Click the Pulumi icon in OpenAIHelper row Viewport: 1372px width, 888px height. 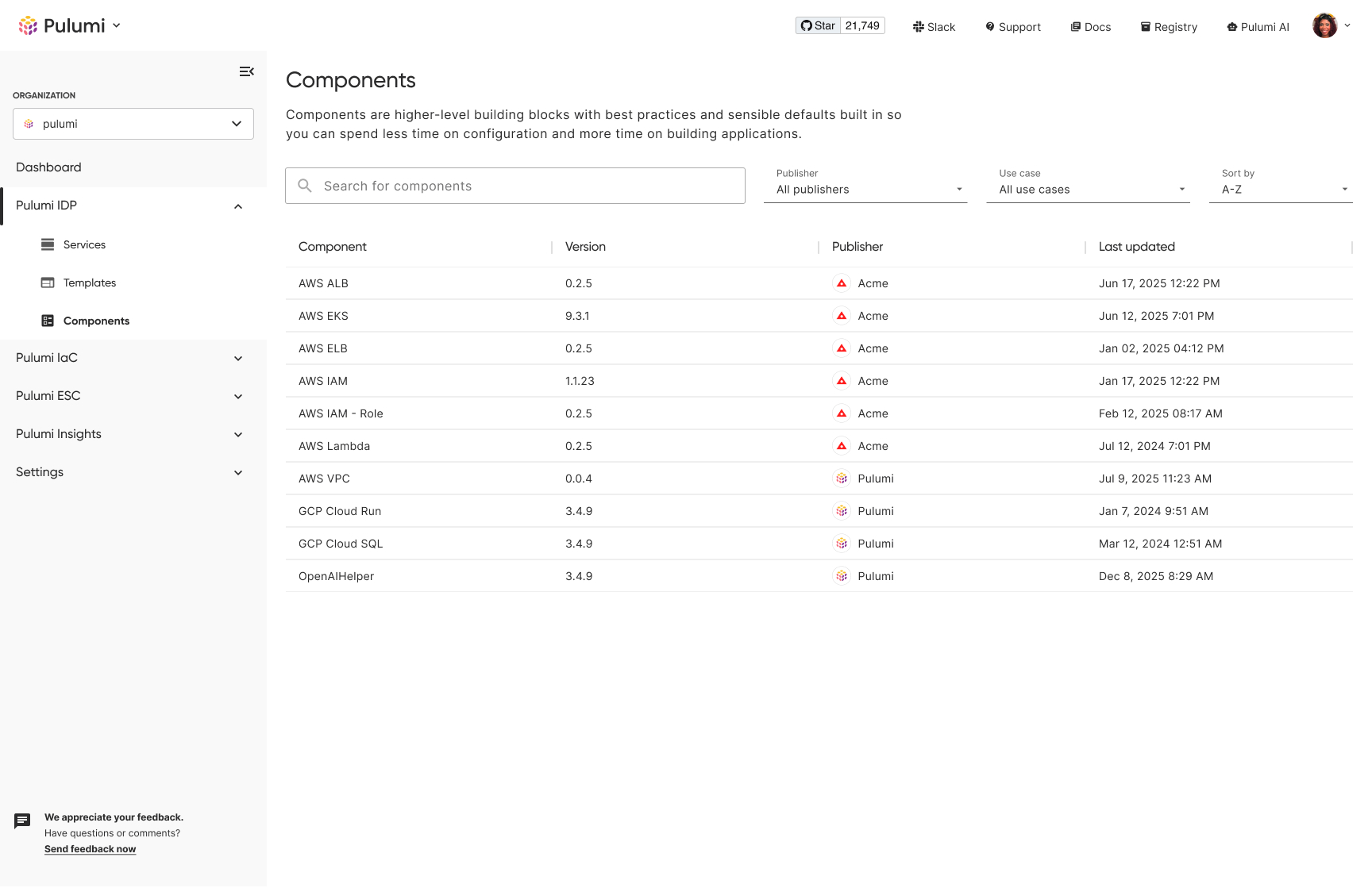[842, 576]
